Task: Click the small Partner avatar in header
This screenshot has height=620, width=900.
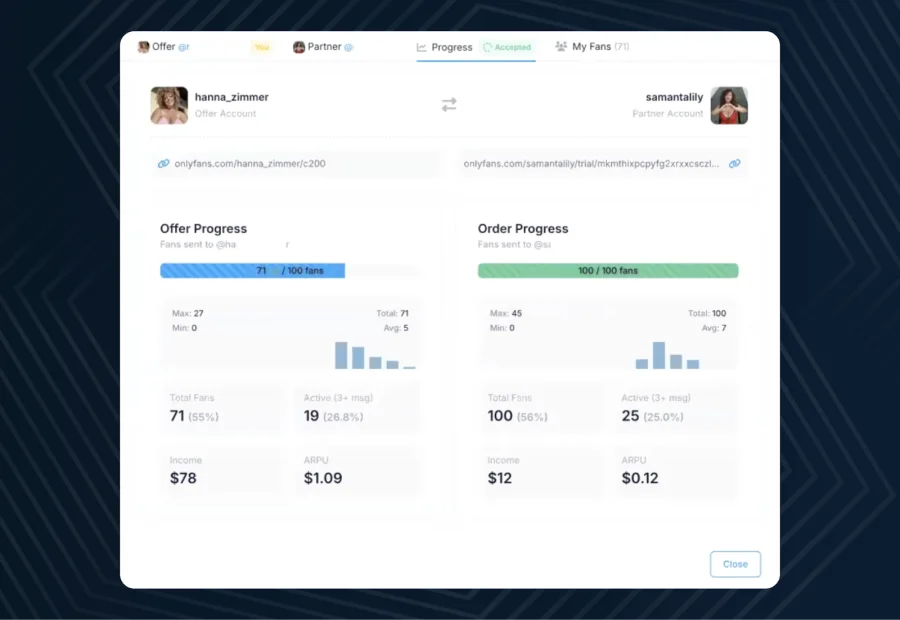Action: point(299,47)
